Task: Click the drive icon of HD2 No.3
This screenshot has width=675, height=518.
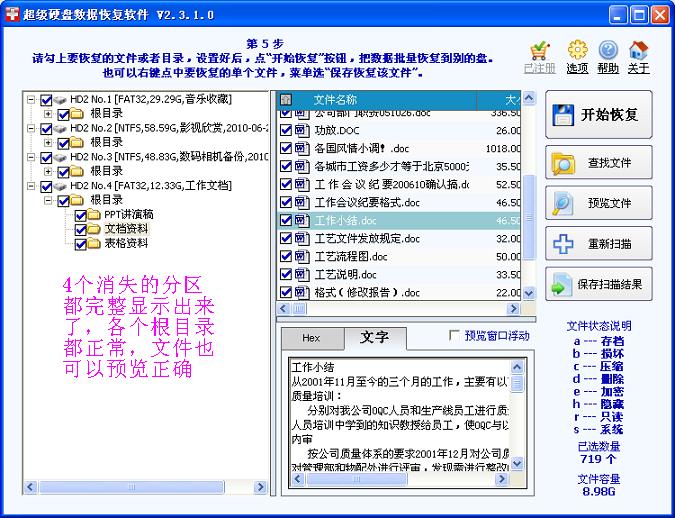Action: [60, 158]
